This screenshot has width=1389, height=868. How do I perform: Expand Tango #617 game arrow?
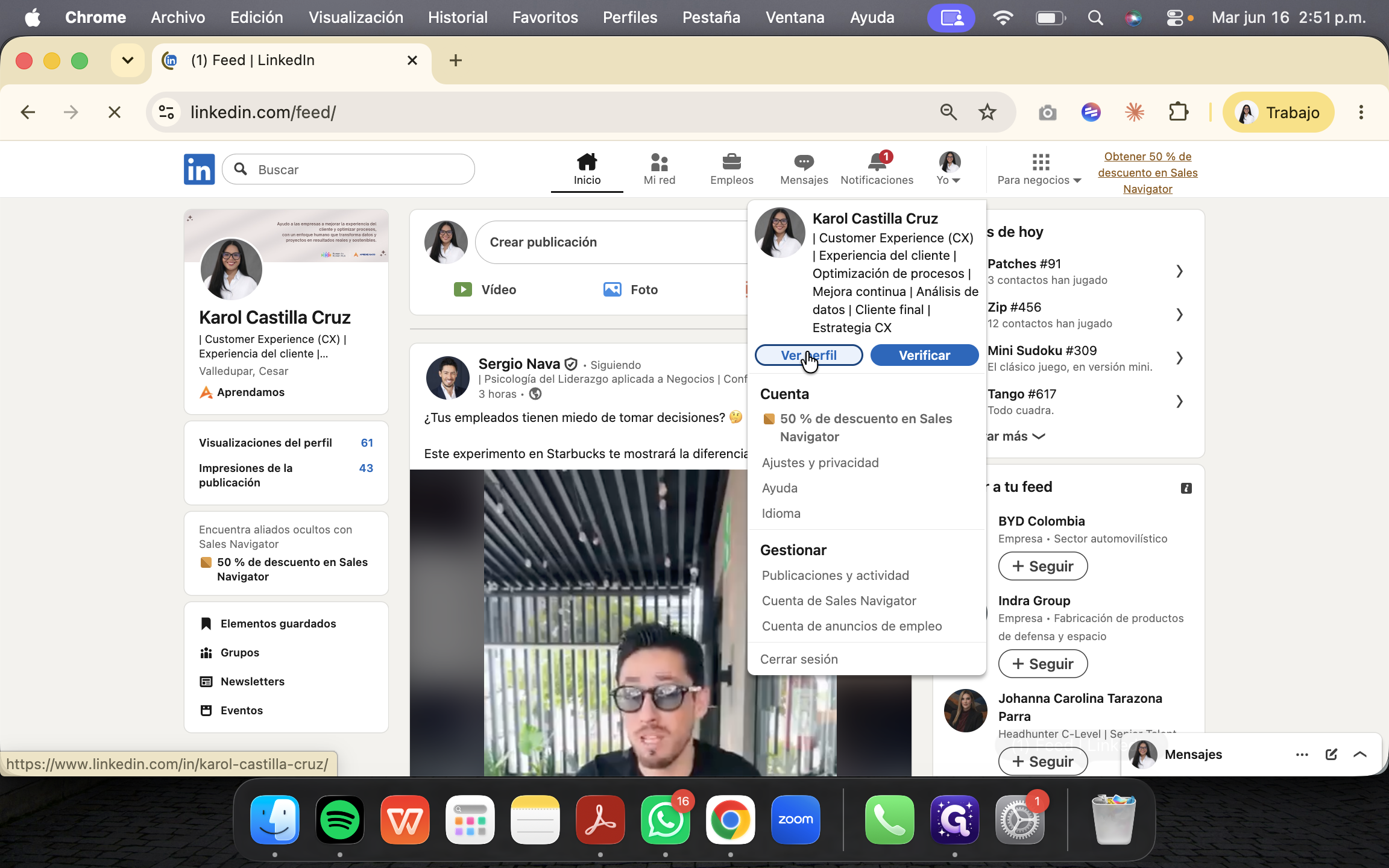1179,401
